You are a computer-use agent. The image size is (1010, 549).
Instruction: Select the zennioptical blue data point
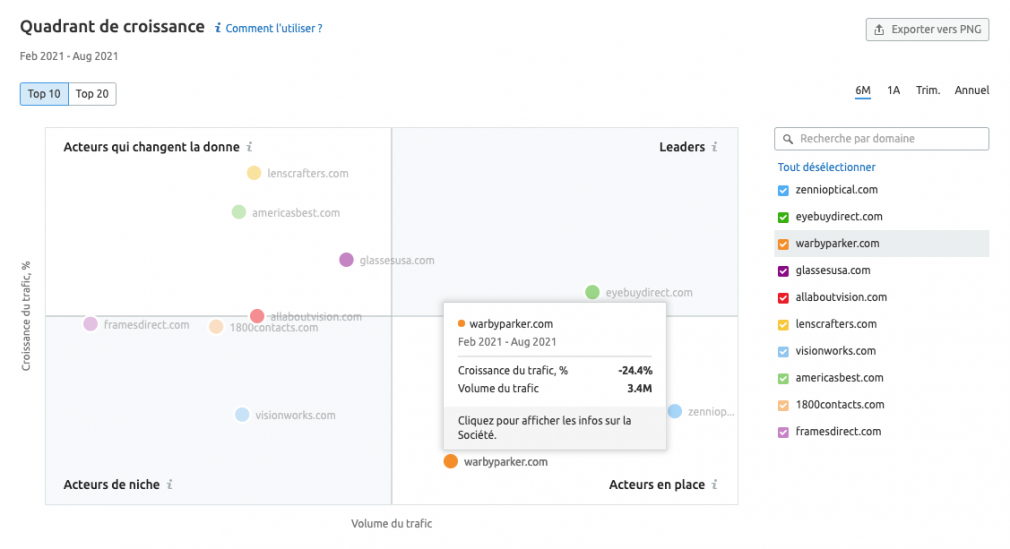point(674,411)
